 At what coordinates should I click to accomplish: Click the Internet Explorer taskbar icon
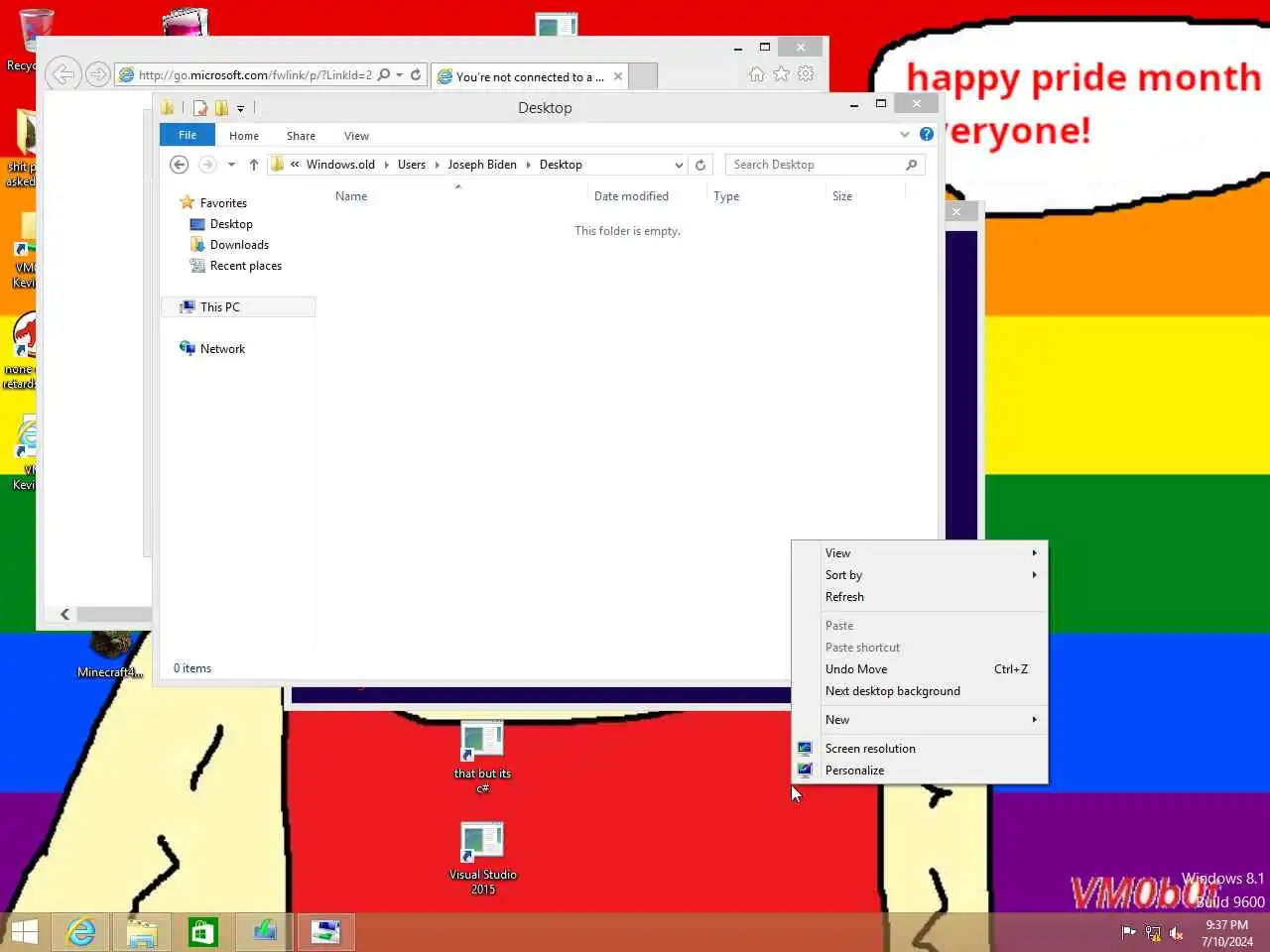(x=81, y=932)
